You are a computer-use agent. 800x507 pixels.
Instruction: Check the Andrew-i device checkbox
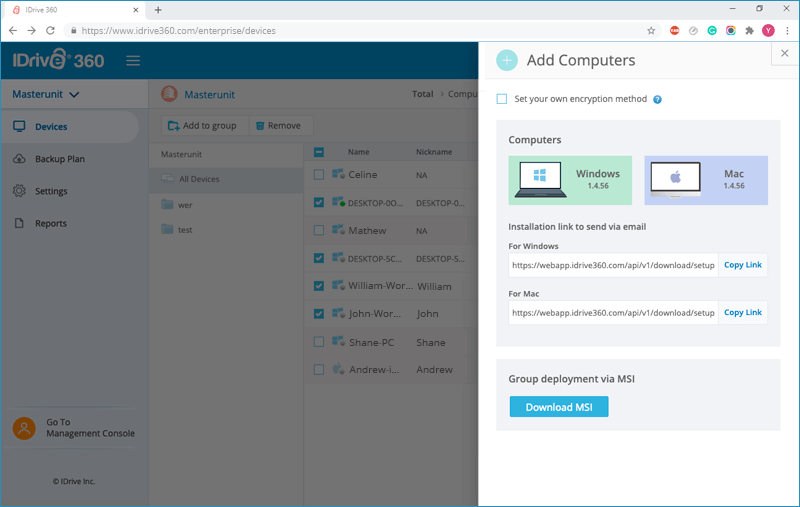(319, 370)
